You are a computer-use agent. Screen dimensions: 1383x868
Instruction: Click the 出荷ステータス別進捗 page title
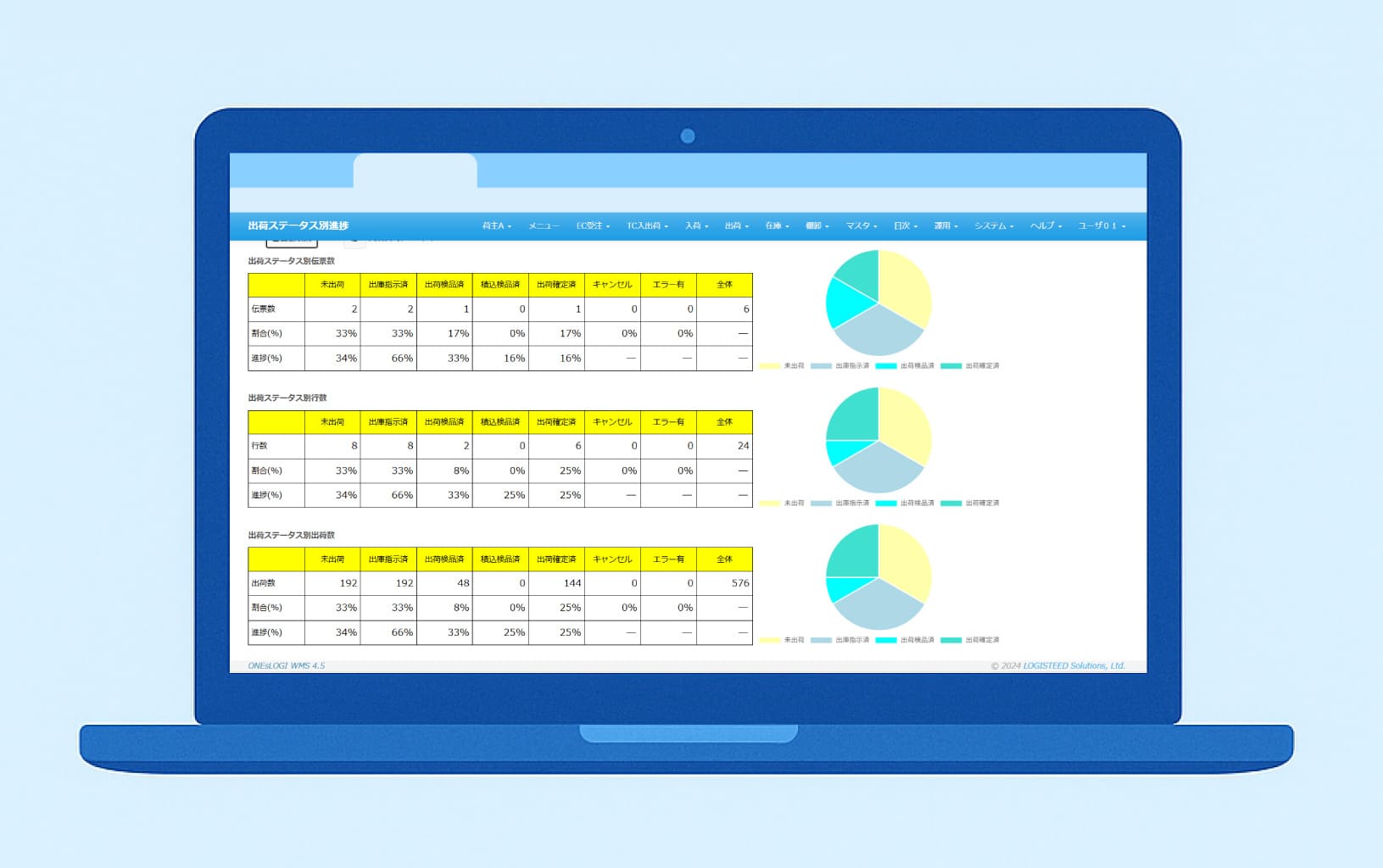click(x=298, y=225)
